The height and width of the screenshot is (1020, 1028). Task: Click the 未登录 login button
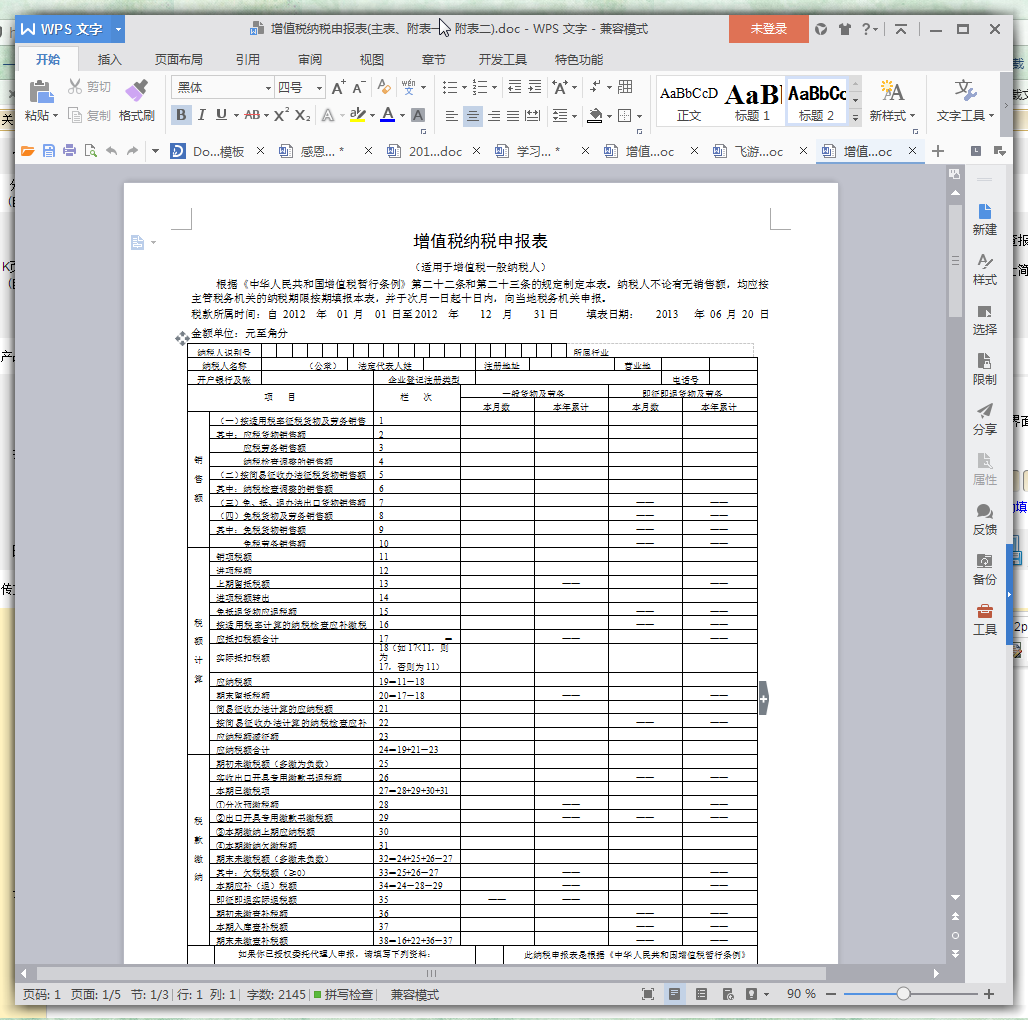[768, 29]
